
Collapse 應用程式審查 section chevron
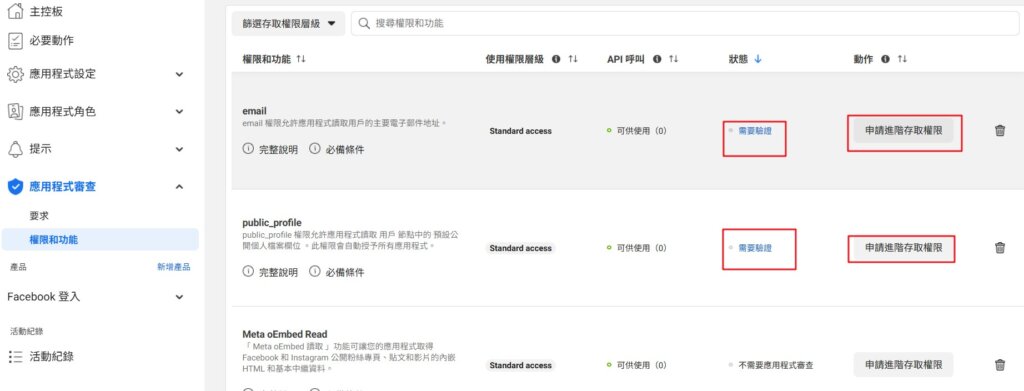pyautogui.click(x=180, y=187)
